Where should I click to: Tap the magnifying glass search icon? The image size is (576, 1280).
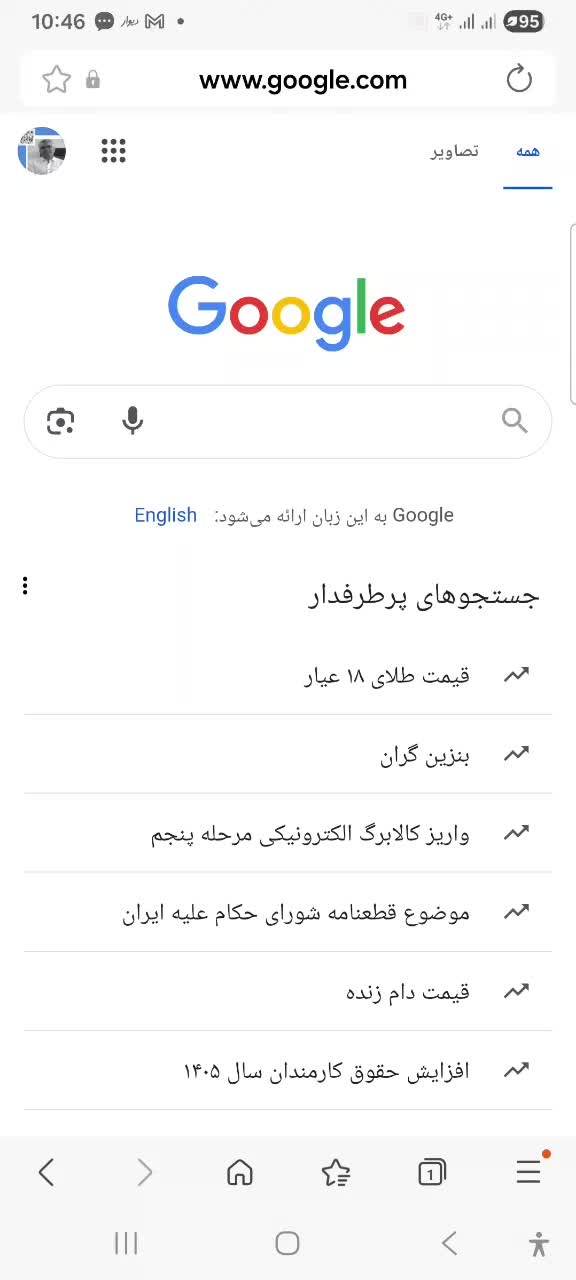[514, 421]
